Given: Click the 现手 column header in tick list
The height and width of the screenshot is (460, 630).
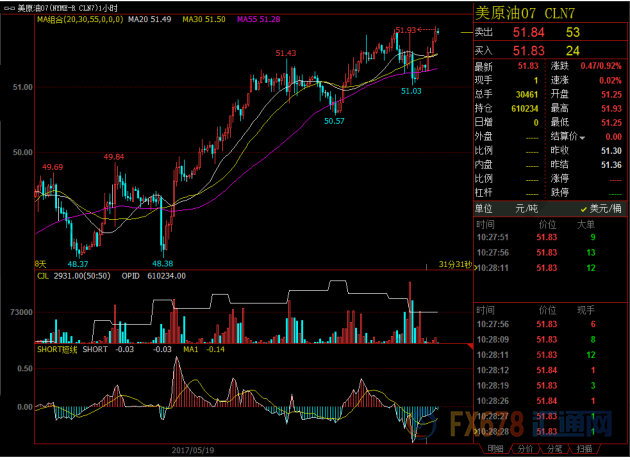Looking at the screenshot, I should (586, 310).
